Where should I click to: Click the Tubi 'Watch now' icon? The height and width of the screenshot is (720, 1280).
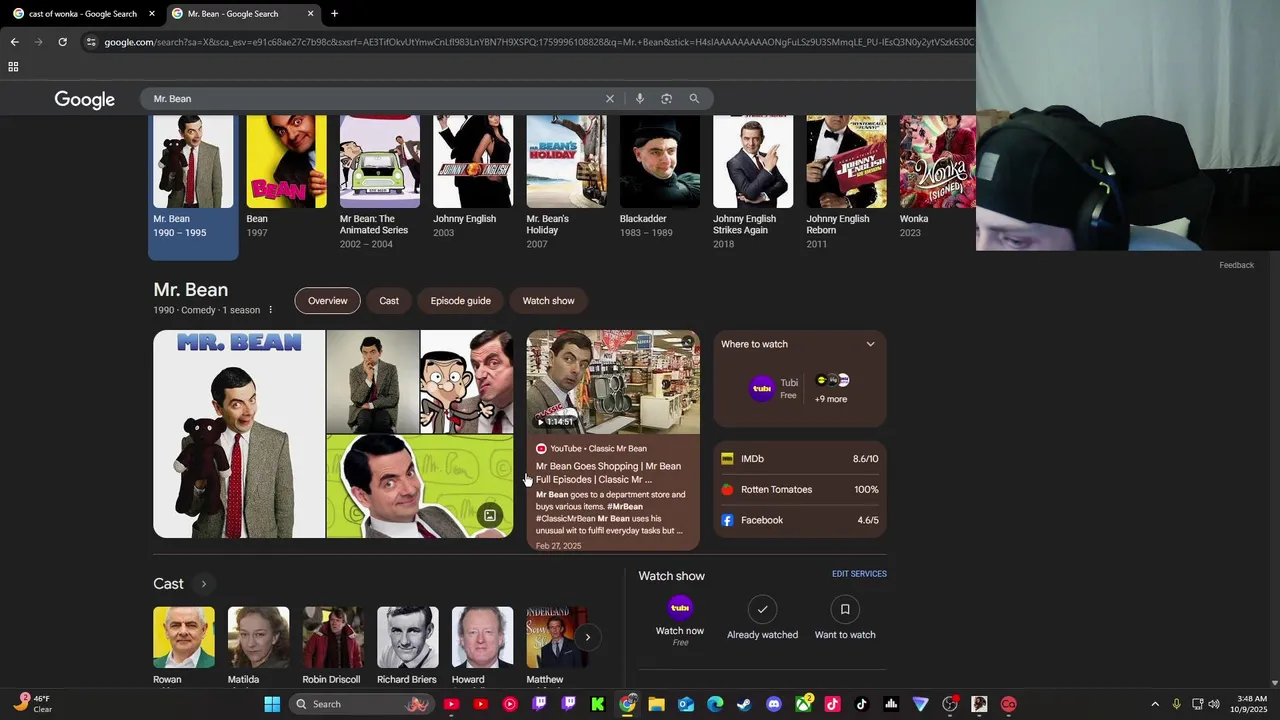[680, 608]
